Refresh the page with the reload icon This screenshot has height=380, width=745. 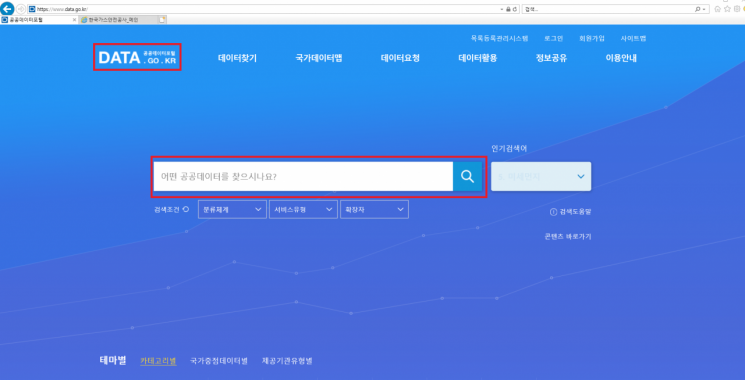point(514,9)
